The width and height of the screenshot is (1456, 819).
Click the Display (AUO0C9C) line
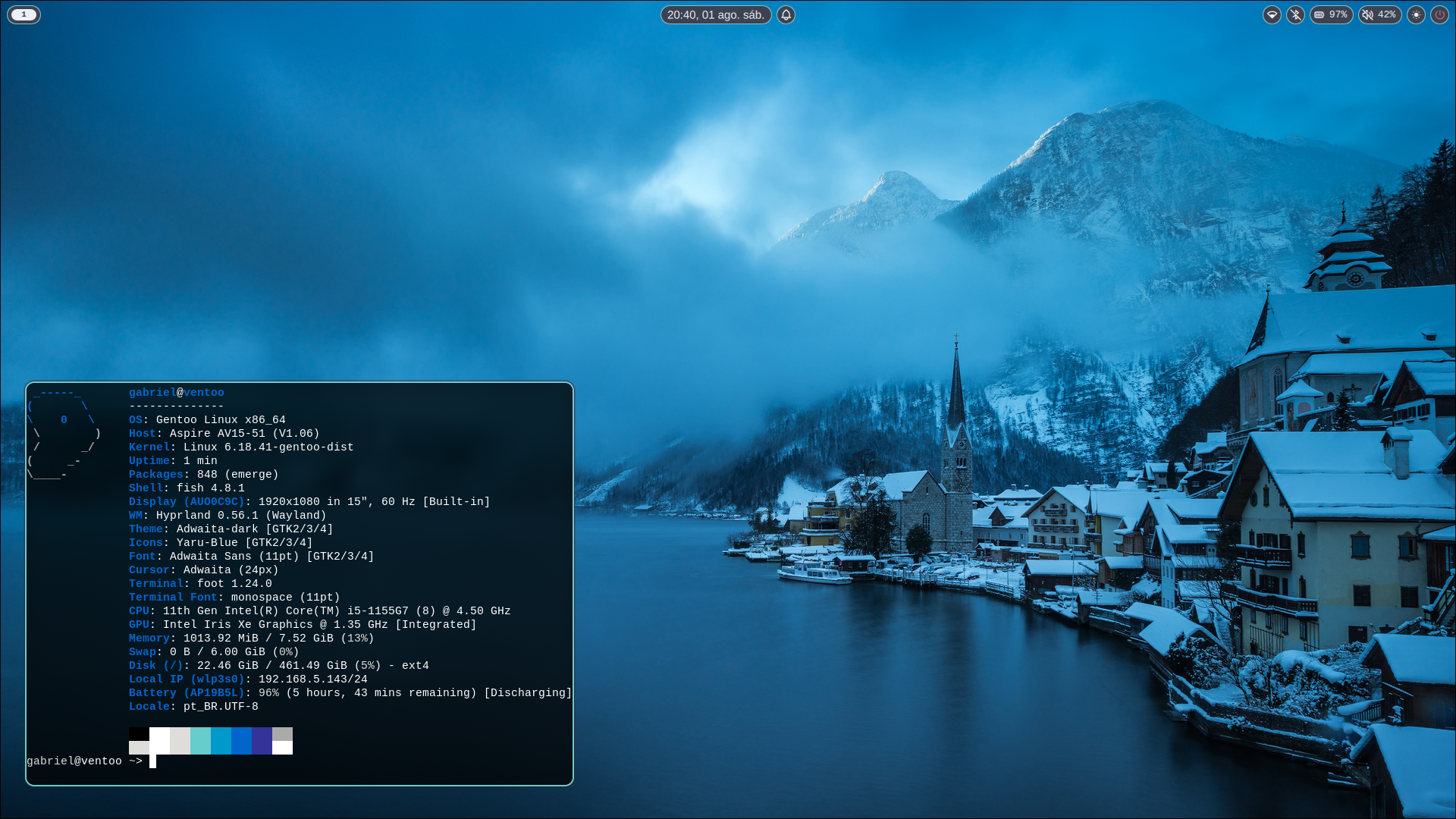(309, 502)
